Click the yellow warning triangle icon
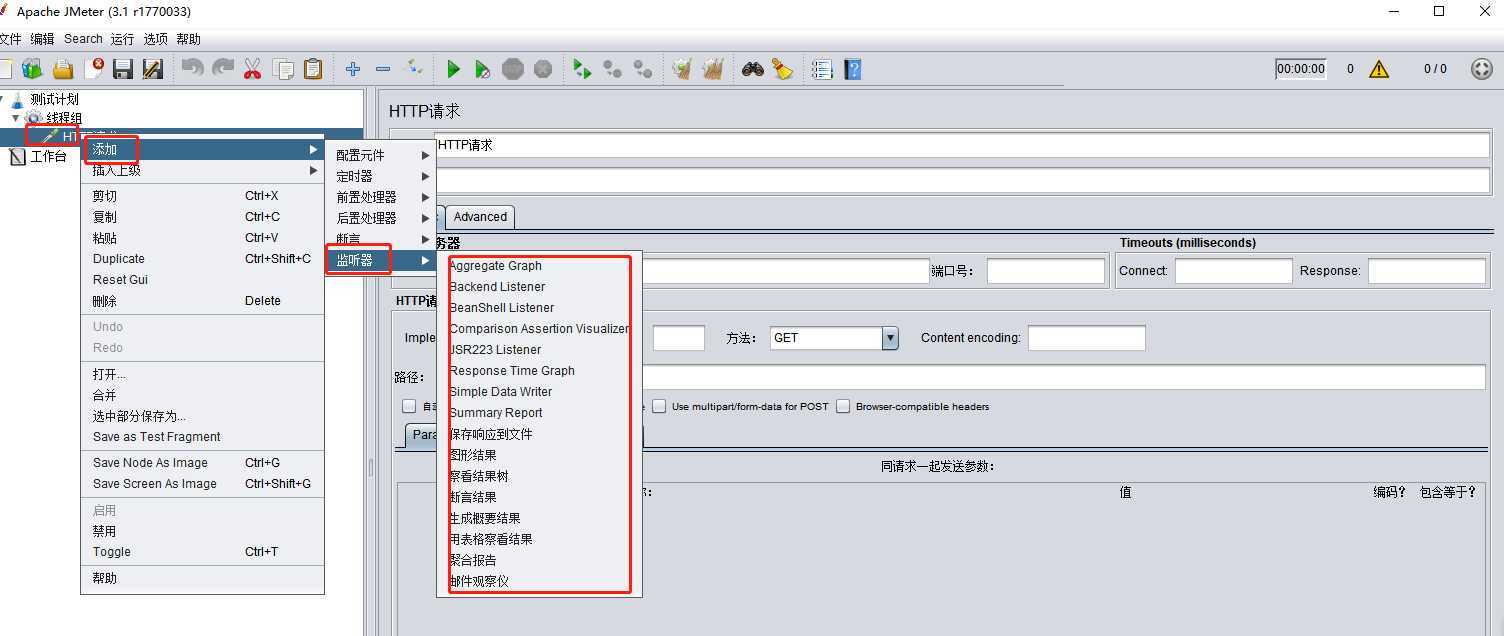Image resolution: width=1504 pixels, height=636 pixels. (x=1379, y=69)
